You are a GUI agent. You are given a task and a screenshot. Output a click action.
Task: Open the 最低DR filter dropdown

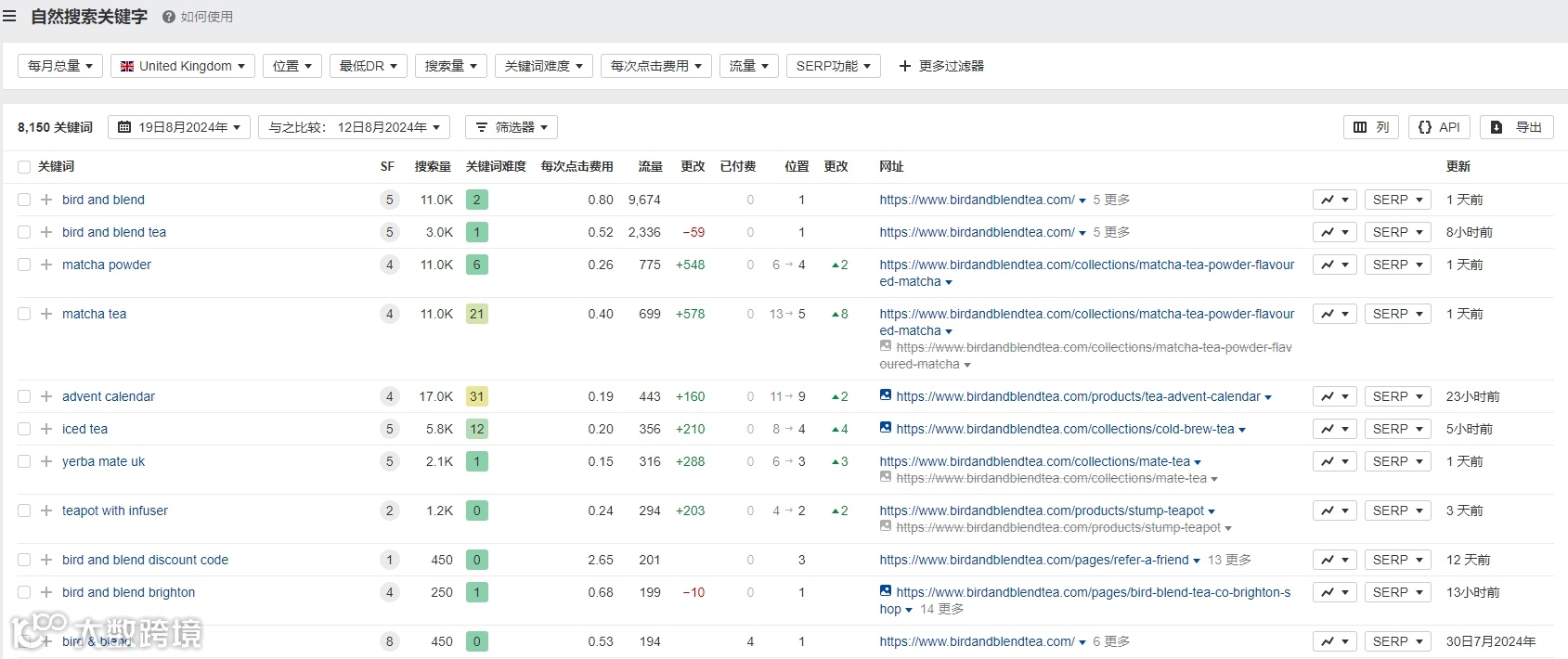pos(369,66)
